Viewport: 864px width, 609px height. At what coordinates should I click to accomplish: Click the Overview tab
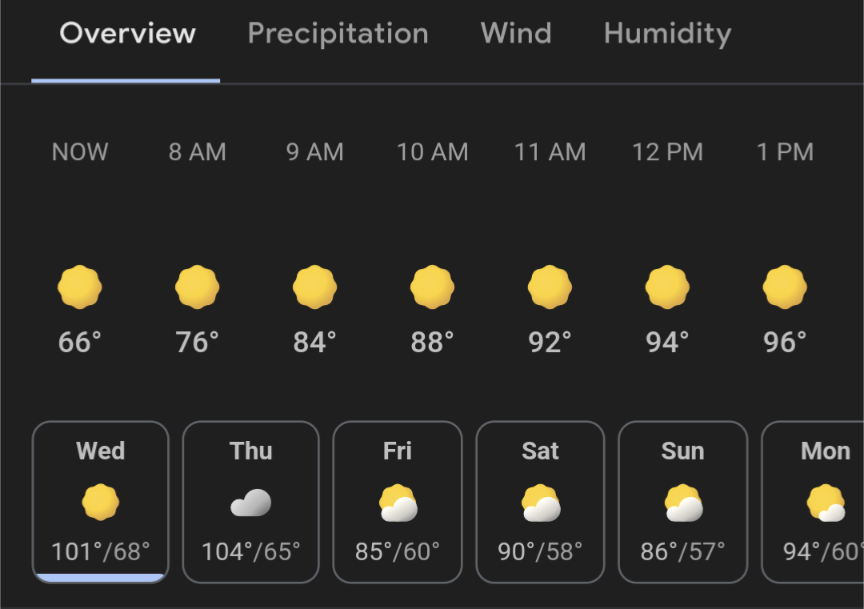tap(127, 33)
